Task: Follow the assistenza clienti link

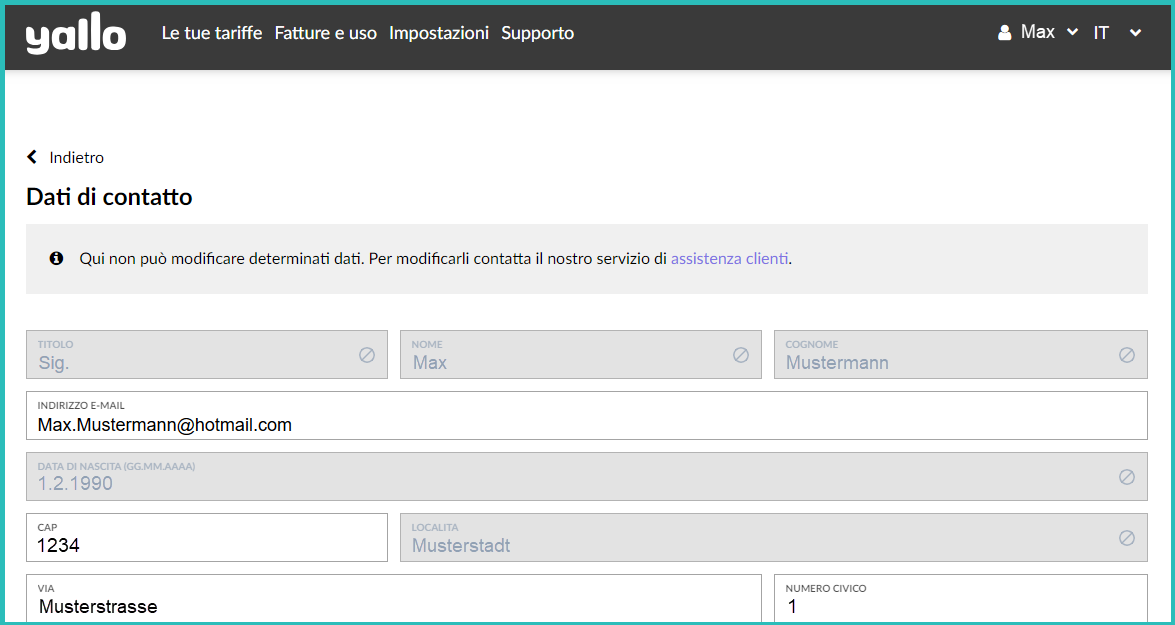Action: (x=729, y=258)
